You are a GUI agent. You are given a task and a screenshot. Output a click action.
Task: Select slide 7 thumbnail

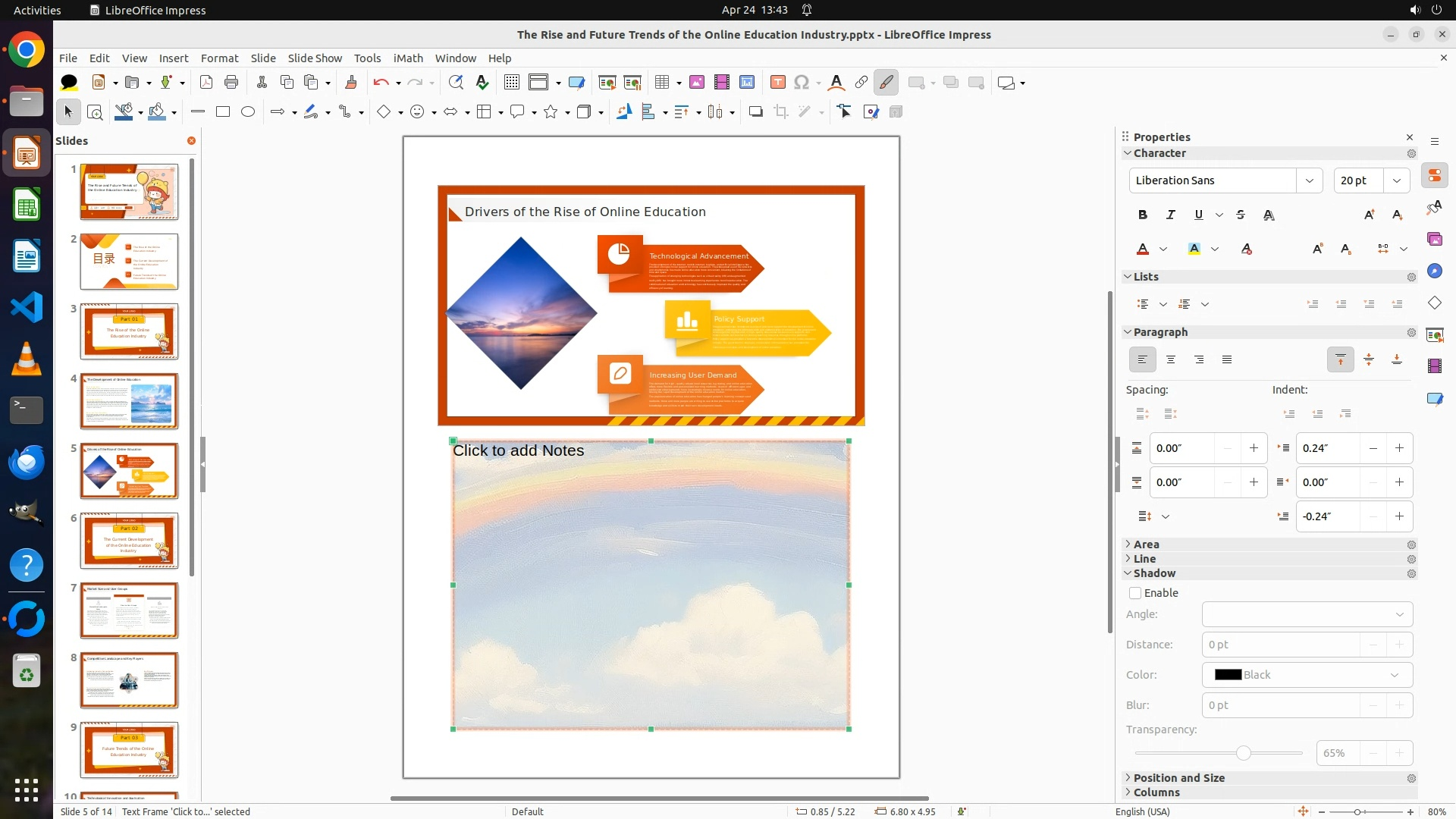click(129, 610)
